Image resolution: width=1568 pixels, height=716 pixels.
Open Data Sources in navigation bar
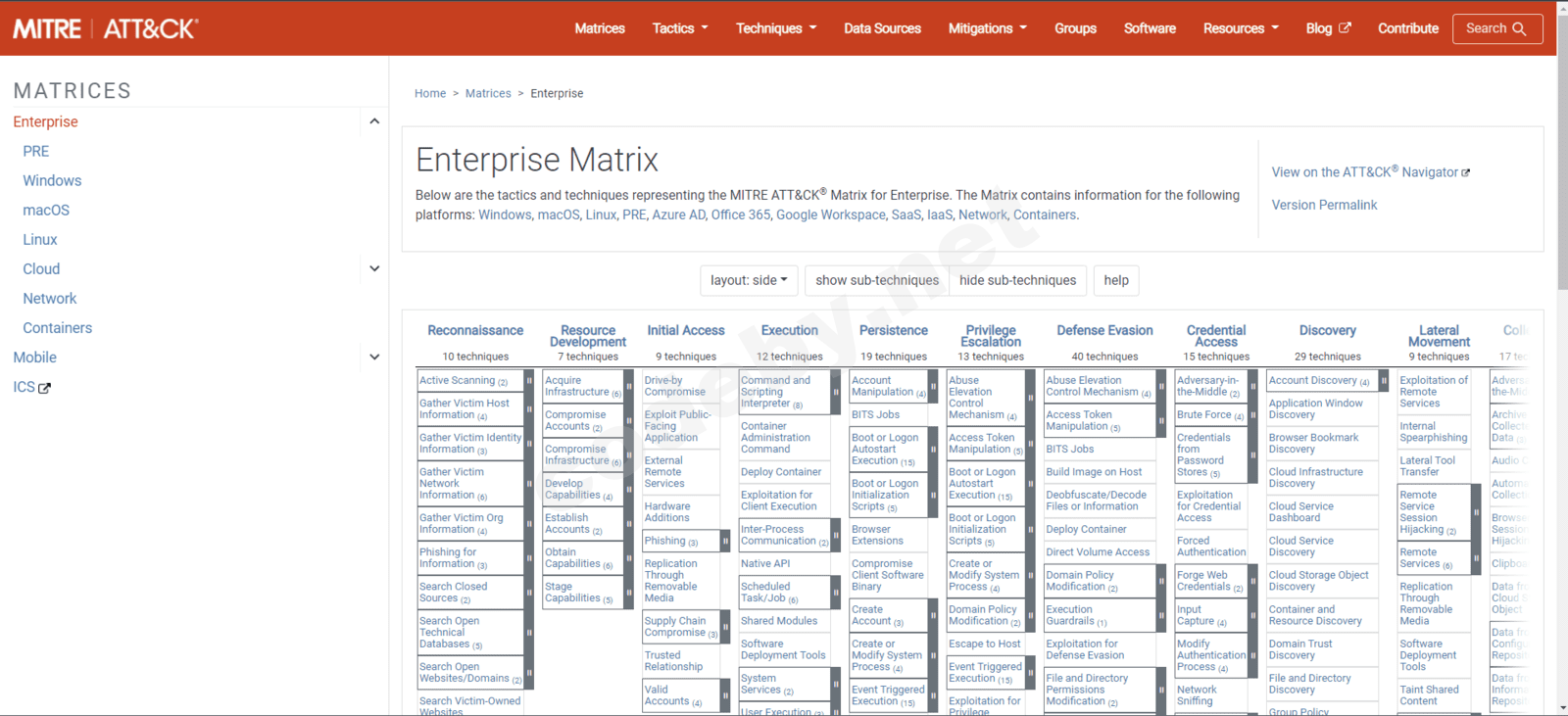point(882,28)
